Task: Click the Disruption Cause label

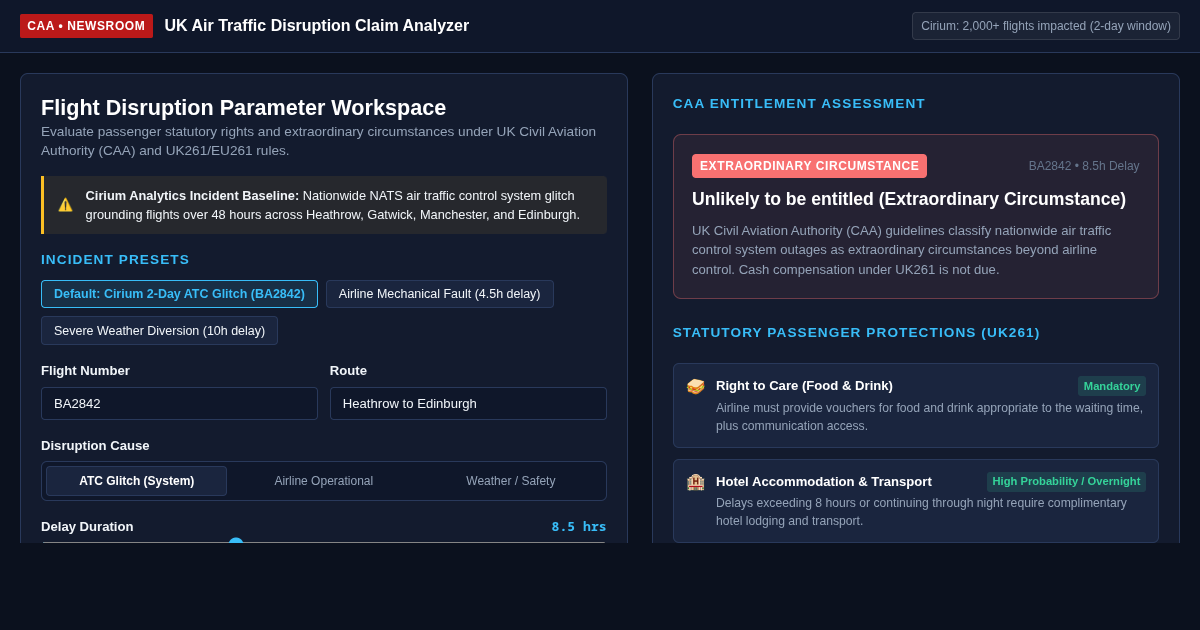Action: click(95, 446)
